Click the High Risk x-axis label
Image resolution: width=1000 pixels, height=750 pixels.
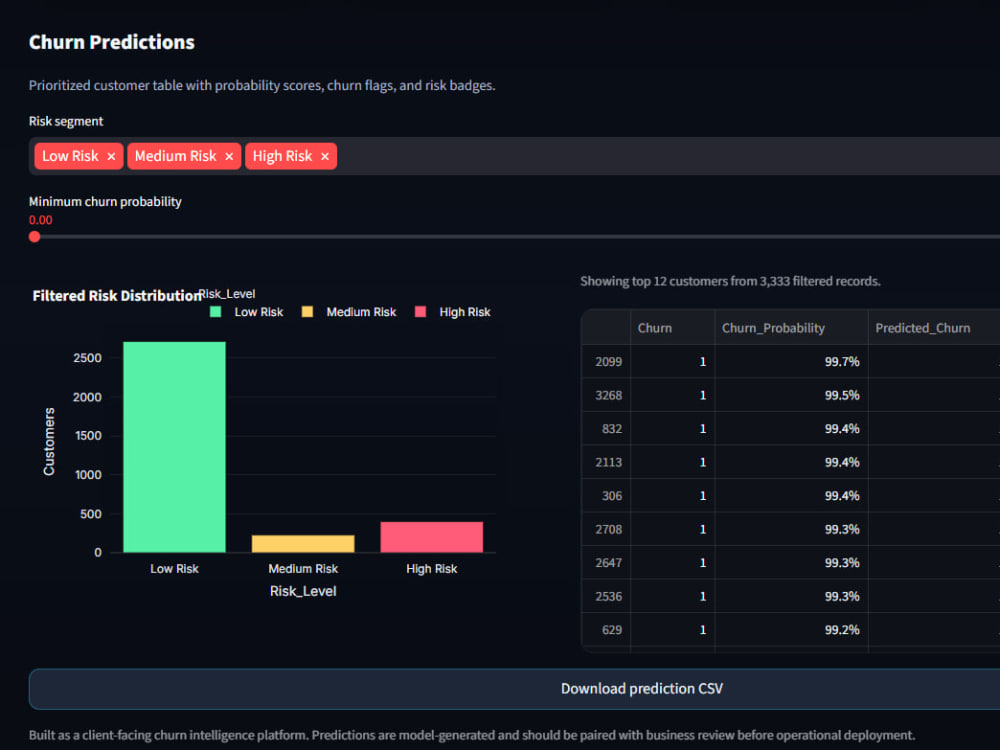tap(432, 569)
